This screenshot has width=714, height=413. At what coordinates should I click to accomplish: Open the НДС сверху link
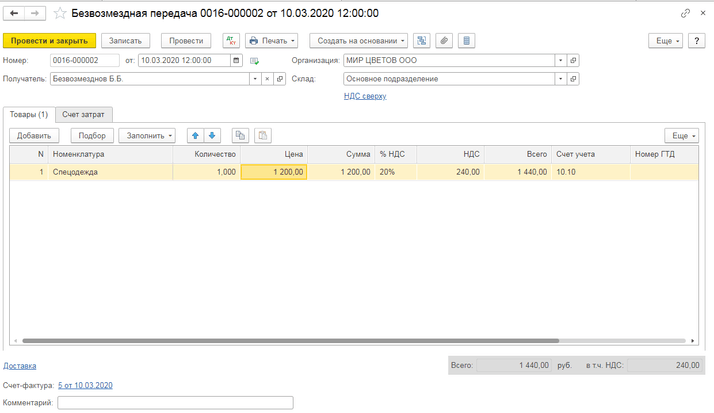(x=364, y=96)
